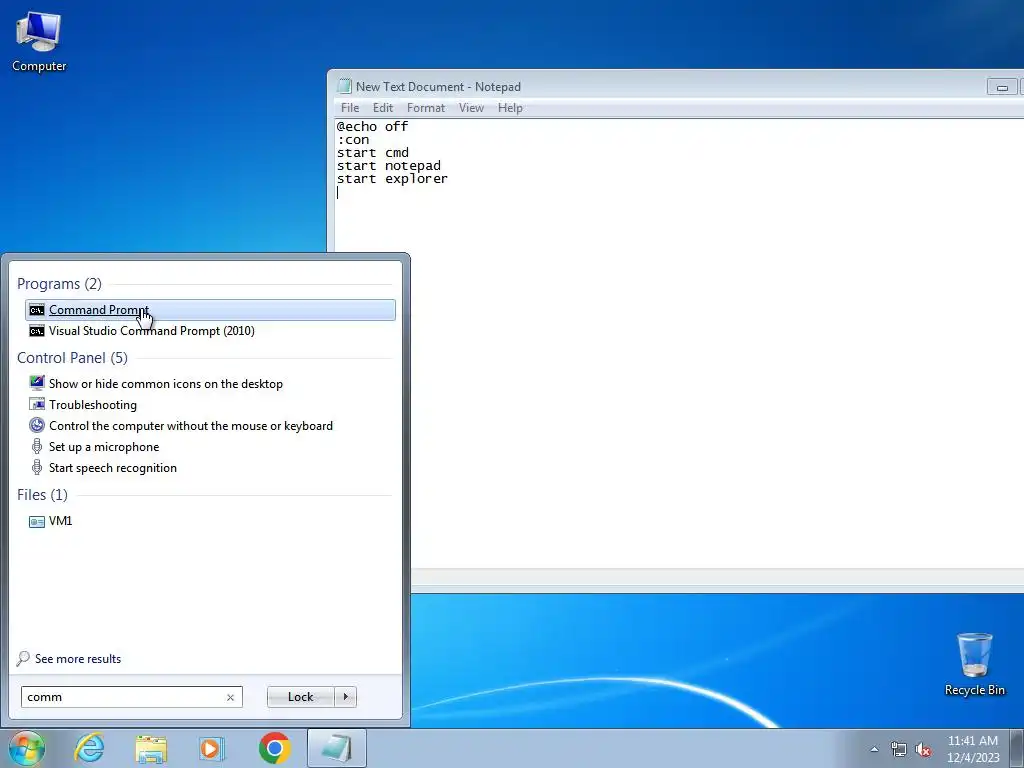Viewport: 1024px width, 768px height.
Task: Click the '@echo off' line in Notepad
Action: pos(372,127)
